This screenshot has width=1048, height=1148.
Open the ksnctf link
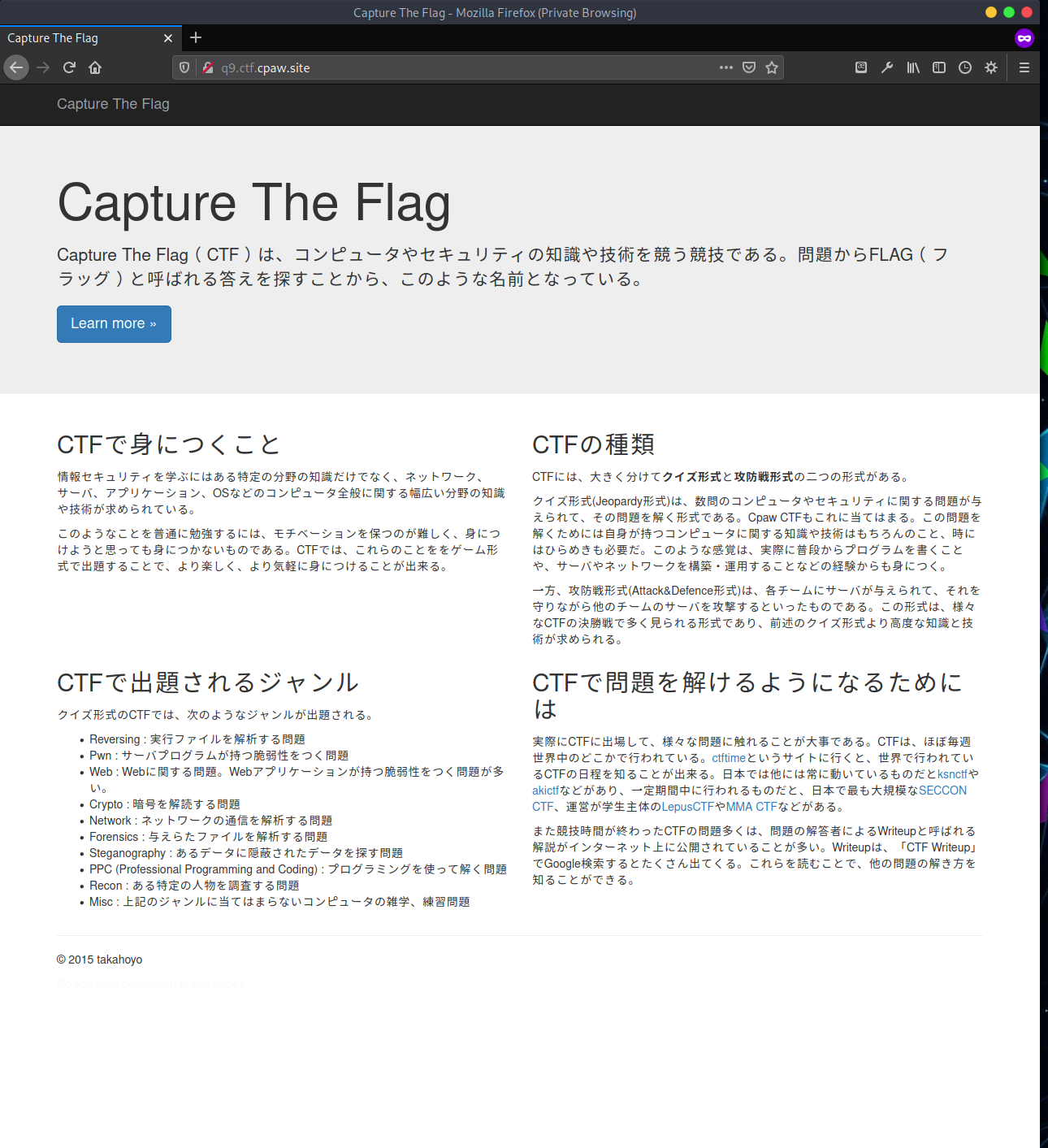pyautogui.click(x=952, y=774)
